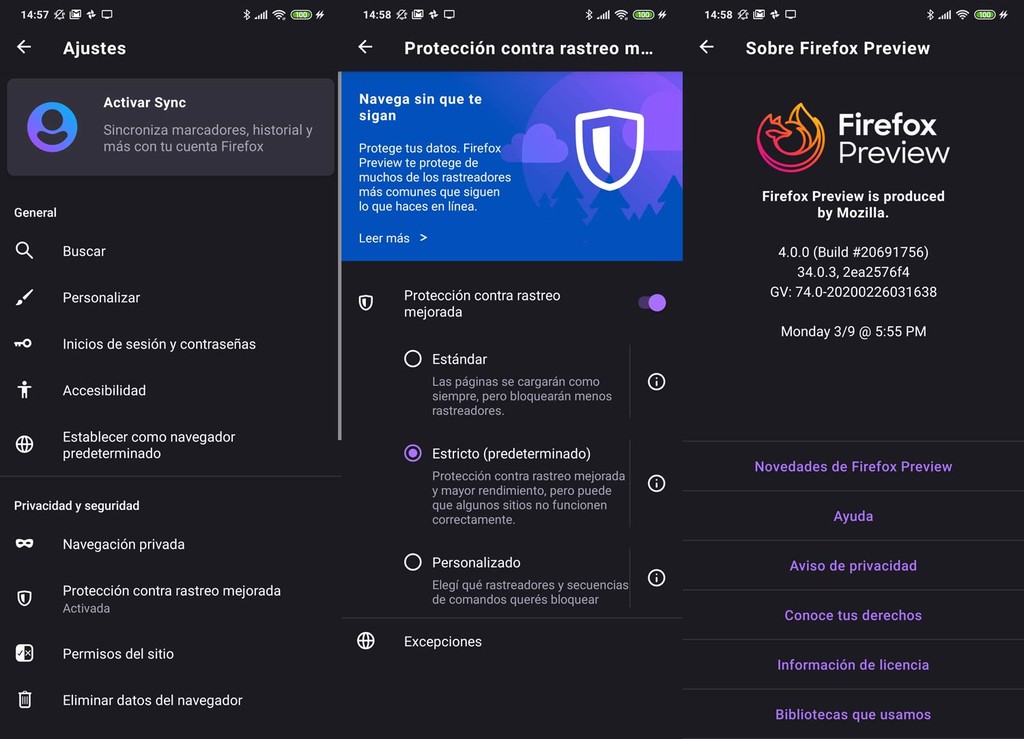Click shield icon beside tracking protection toggle
Viewport: 1024px width, 739px height.
366,302
